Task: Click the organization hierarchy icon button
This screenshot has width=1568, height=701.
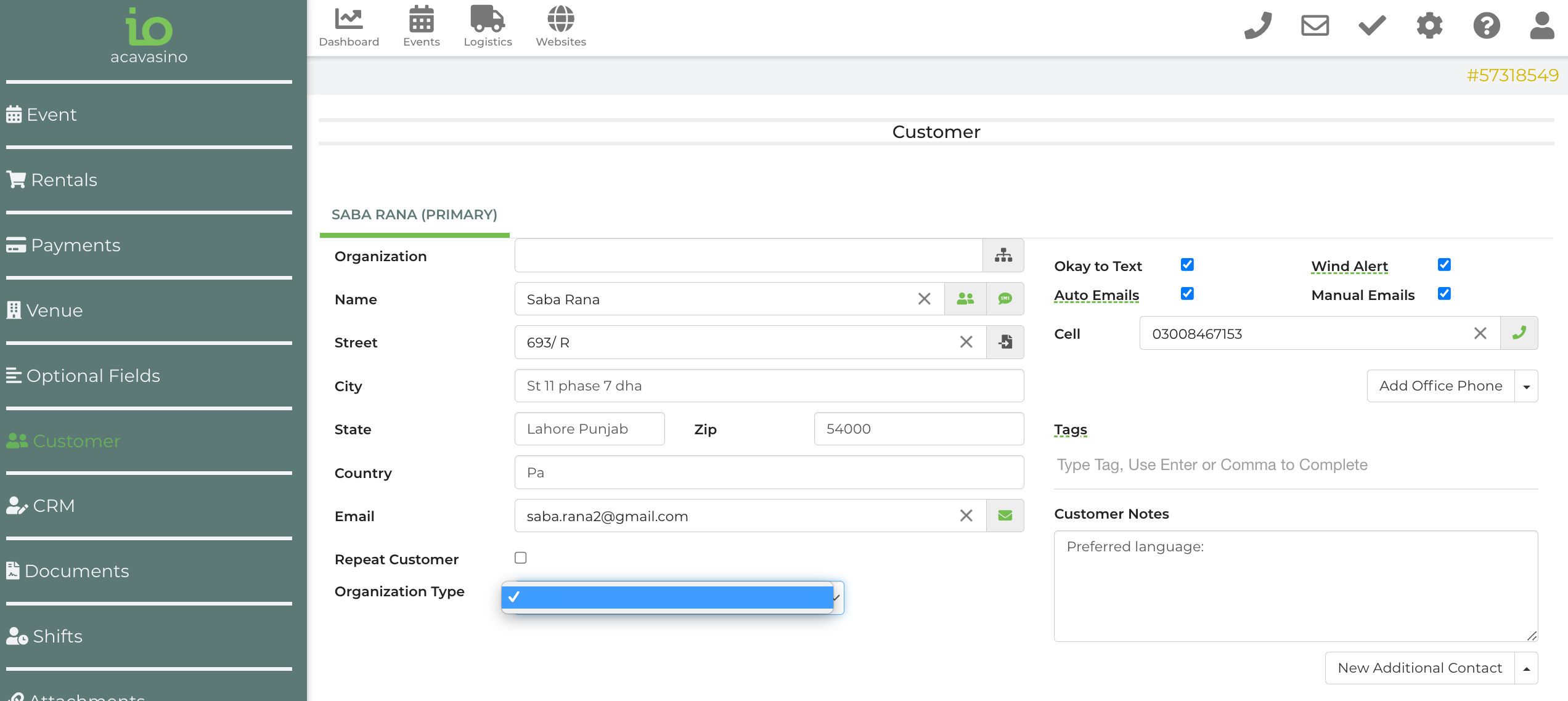Action: [1003, 256]
